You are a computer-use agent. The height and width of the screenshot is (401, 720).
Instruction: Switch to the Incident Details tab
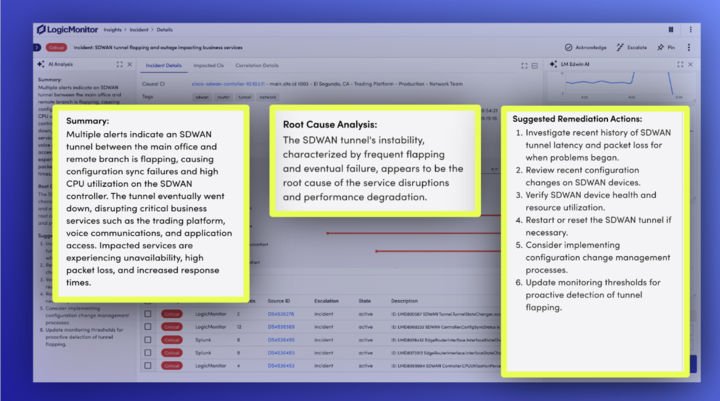[x=163, y=65]
